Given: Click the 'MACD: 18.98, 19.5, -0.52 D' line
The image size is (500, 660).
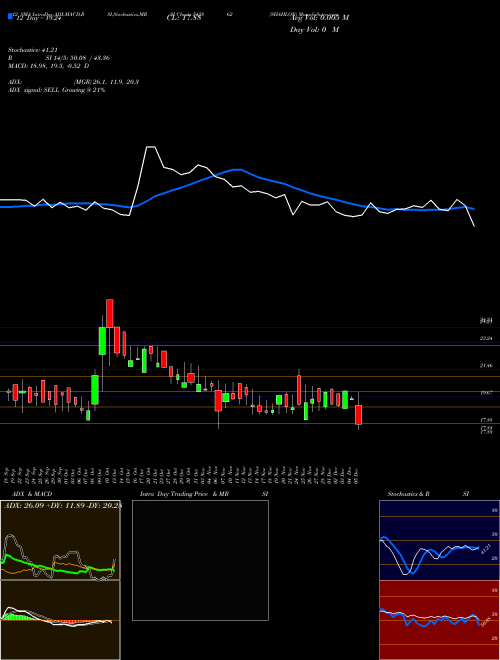Looking at the screenshot, I should click(48, 66).
